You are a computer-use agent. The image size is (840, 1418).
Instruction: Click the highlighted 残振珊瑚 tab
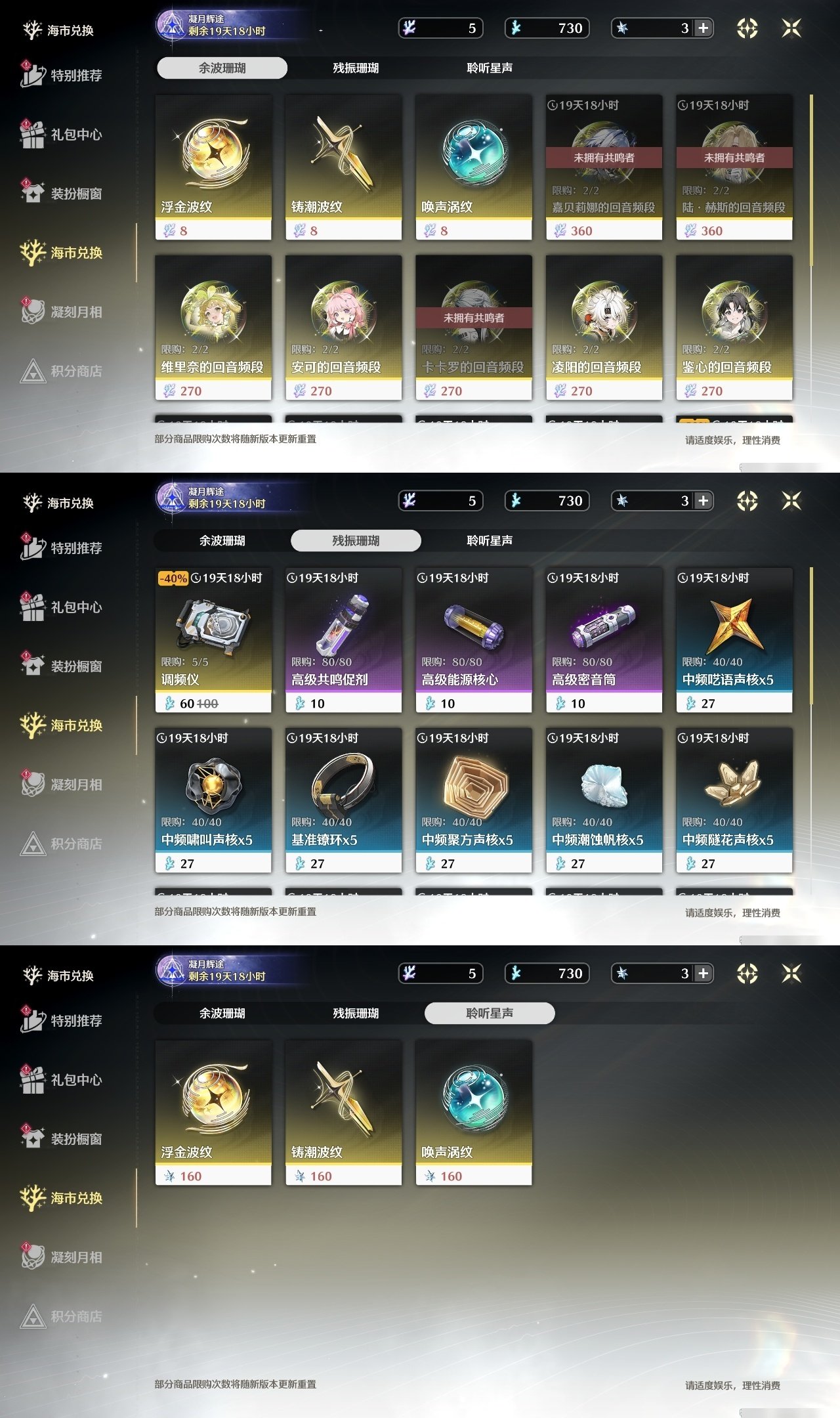pyautogui.click(x=356, y=541)
